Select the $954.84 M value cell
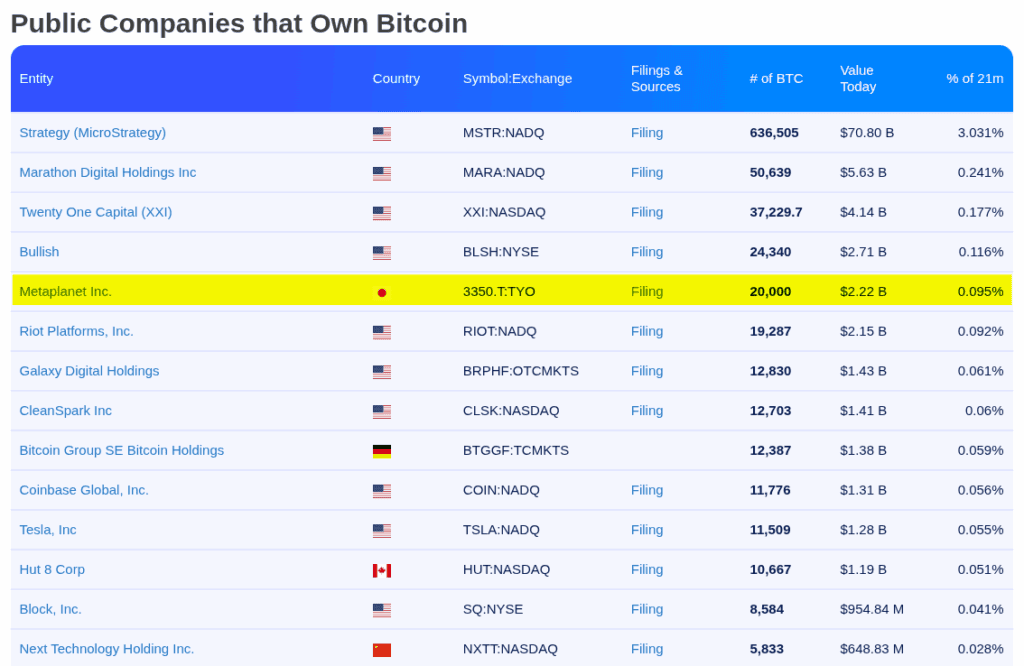The height and width of the screenshot is (666, 1024). click(872, 609)
